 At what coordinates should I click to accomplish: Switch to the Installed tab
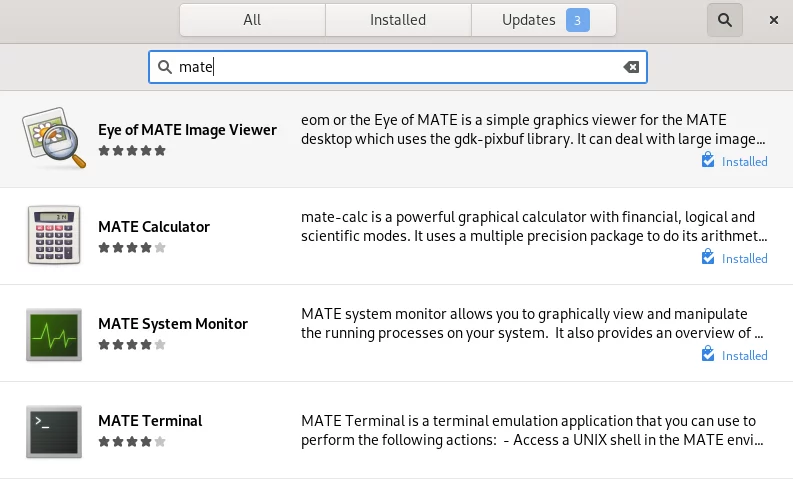tap(398, 20)
